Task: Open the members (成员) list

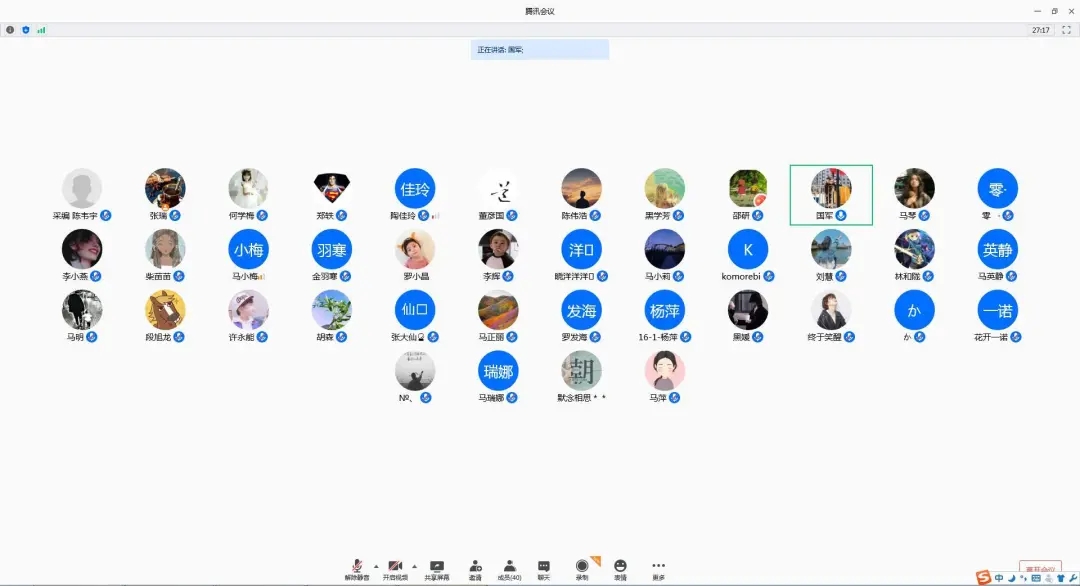Action: (x=510, y=567)
